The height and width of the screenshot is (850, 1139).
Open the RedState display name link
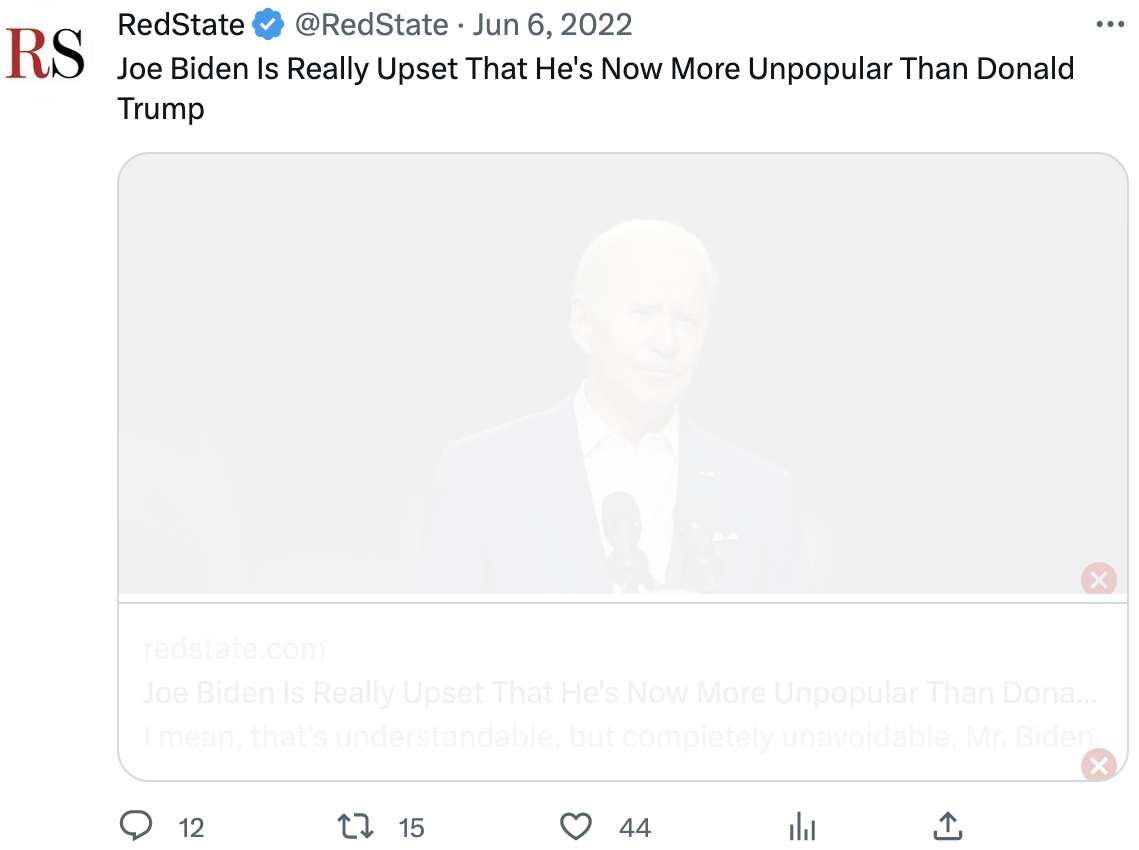tap(181, 25)
